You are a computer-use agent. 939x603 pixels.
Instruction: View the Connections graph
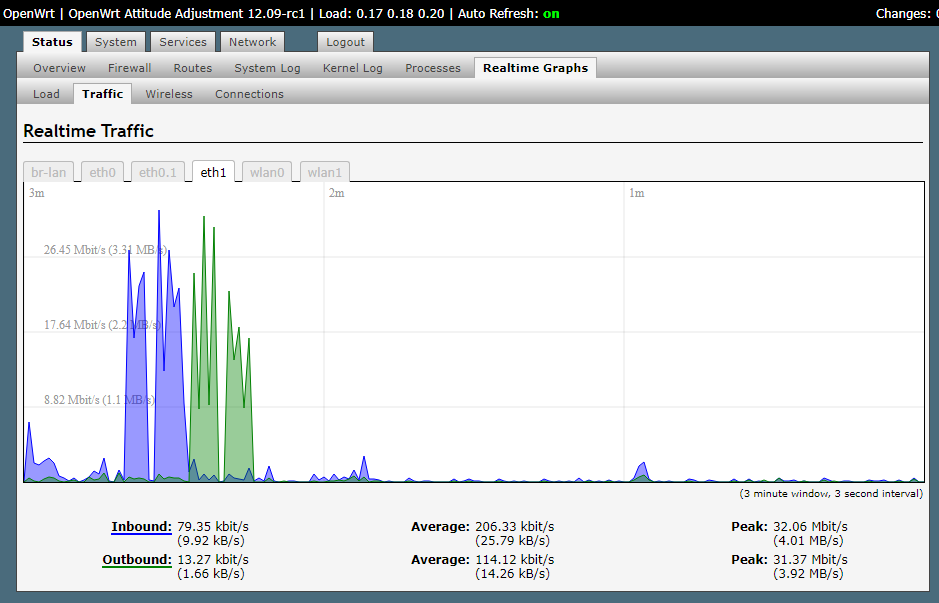(248, 93)
